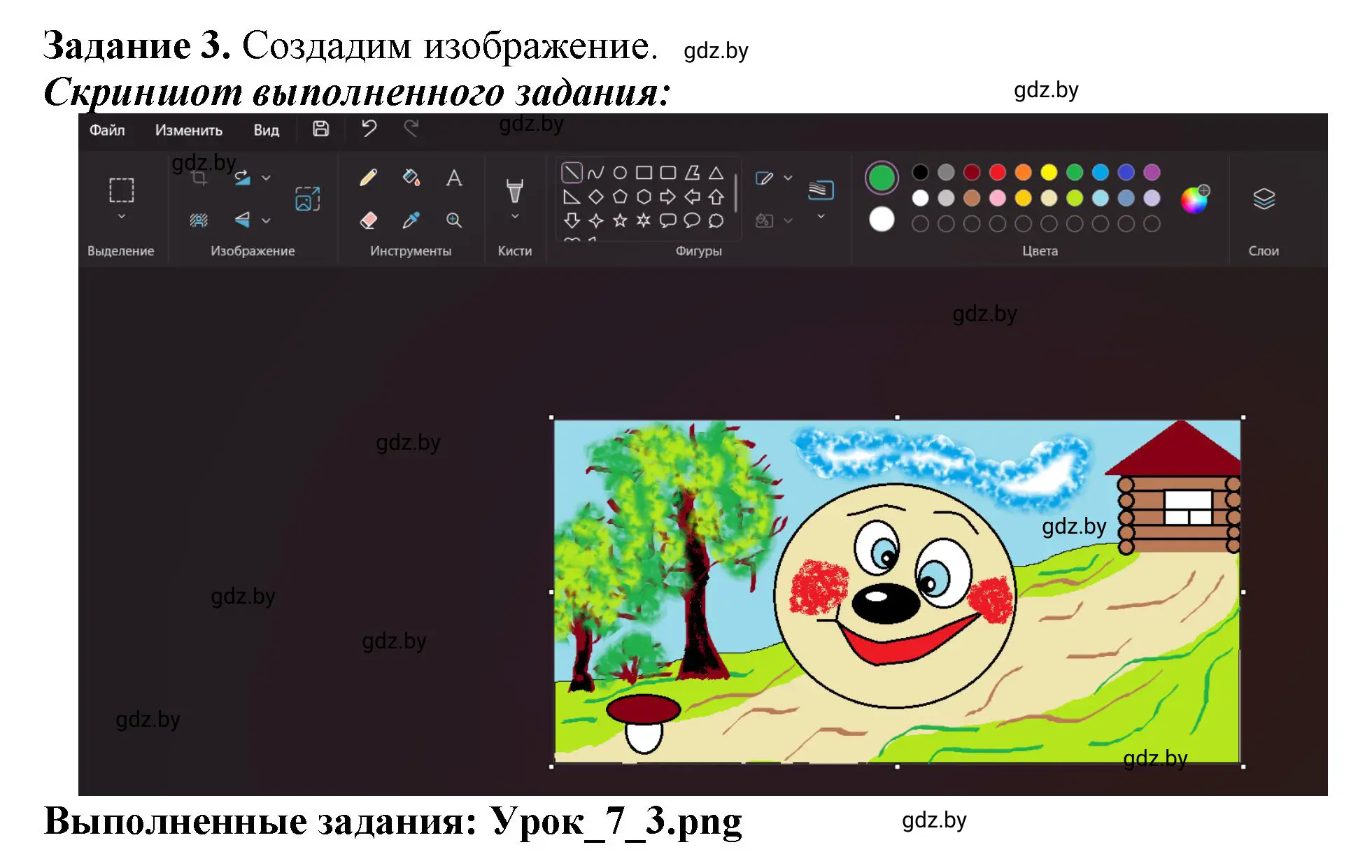Select the Polygon shape
This screenshot has width=1372, height=868.
point(692,173)
